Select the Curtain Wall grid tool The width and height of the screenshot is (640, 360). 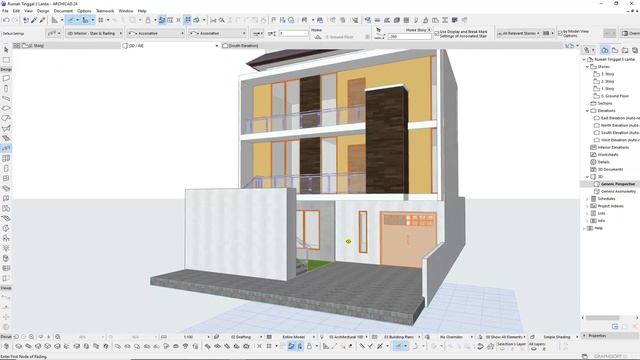point(6,158)
